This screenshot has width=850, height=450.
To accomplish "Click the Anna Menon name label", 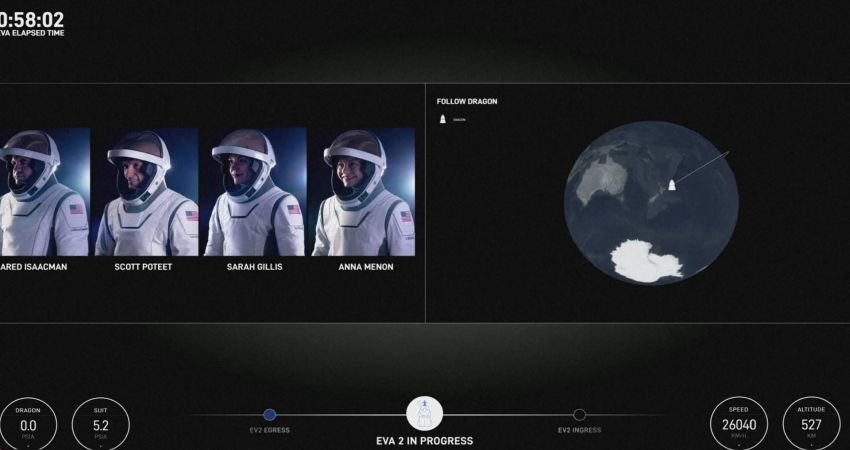I will tap(366, 267).
